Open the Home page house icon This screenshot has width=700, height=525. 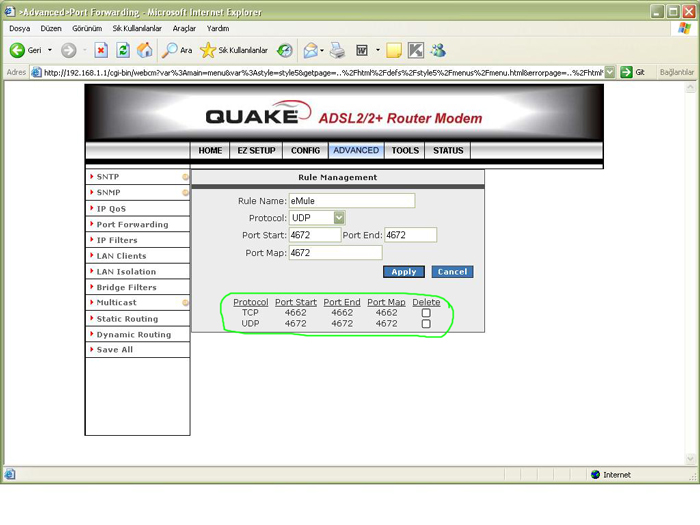tap(145, 50)
